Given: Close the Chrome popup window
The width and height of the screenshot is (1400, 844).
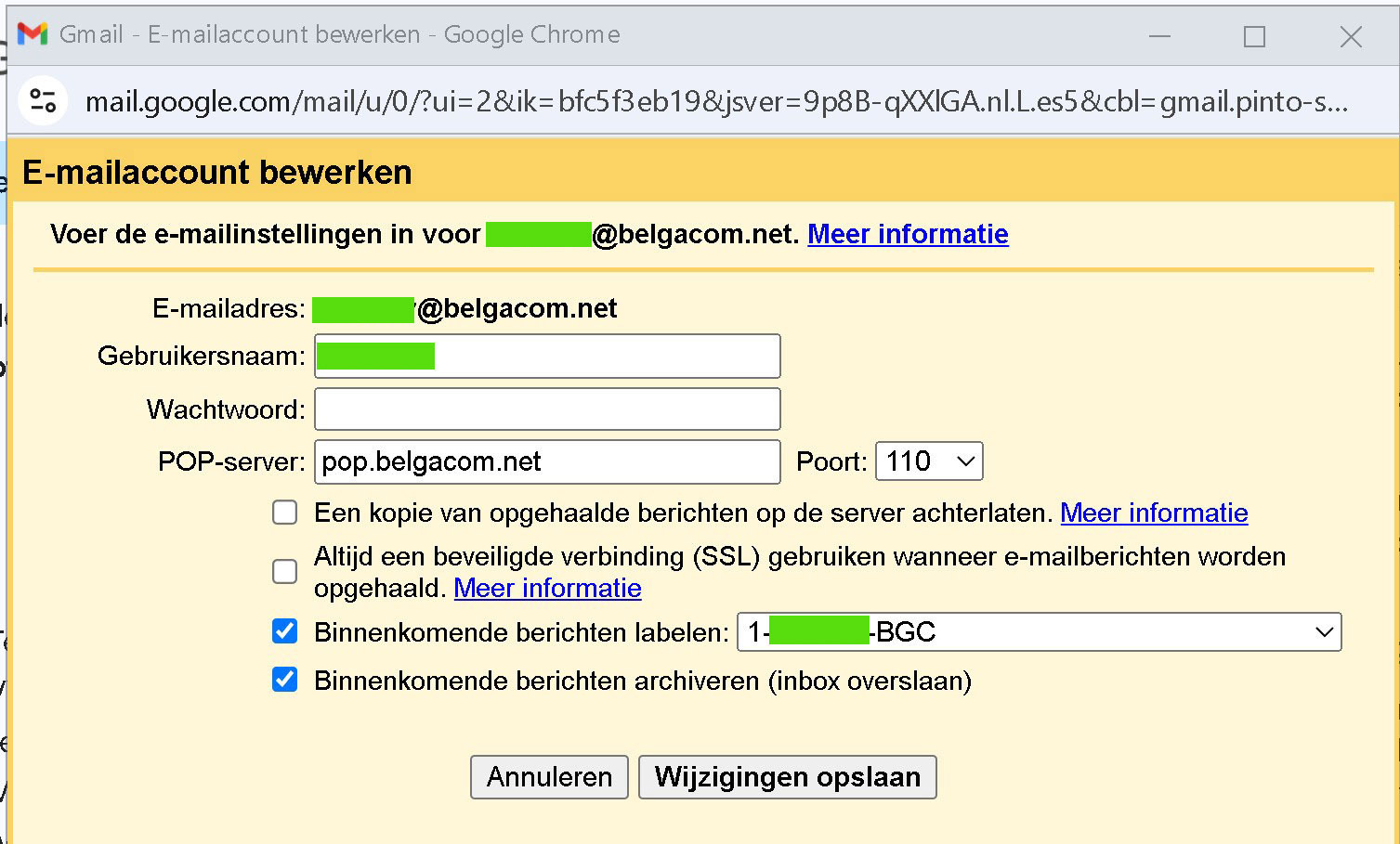Looking at the screenshot, I should coord(1351,36).
